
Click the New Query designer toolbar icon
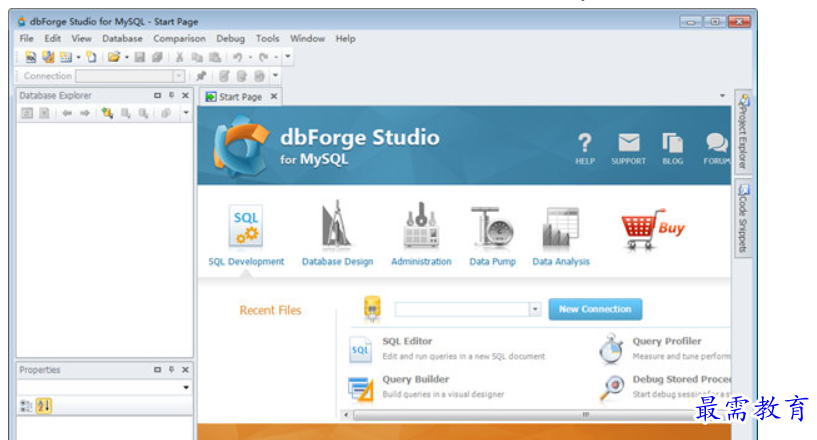coord(48,57)
